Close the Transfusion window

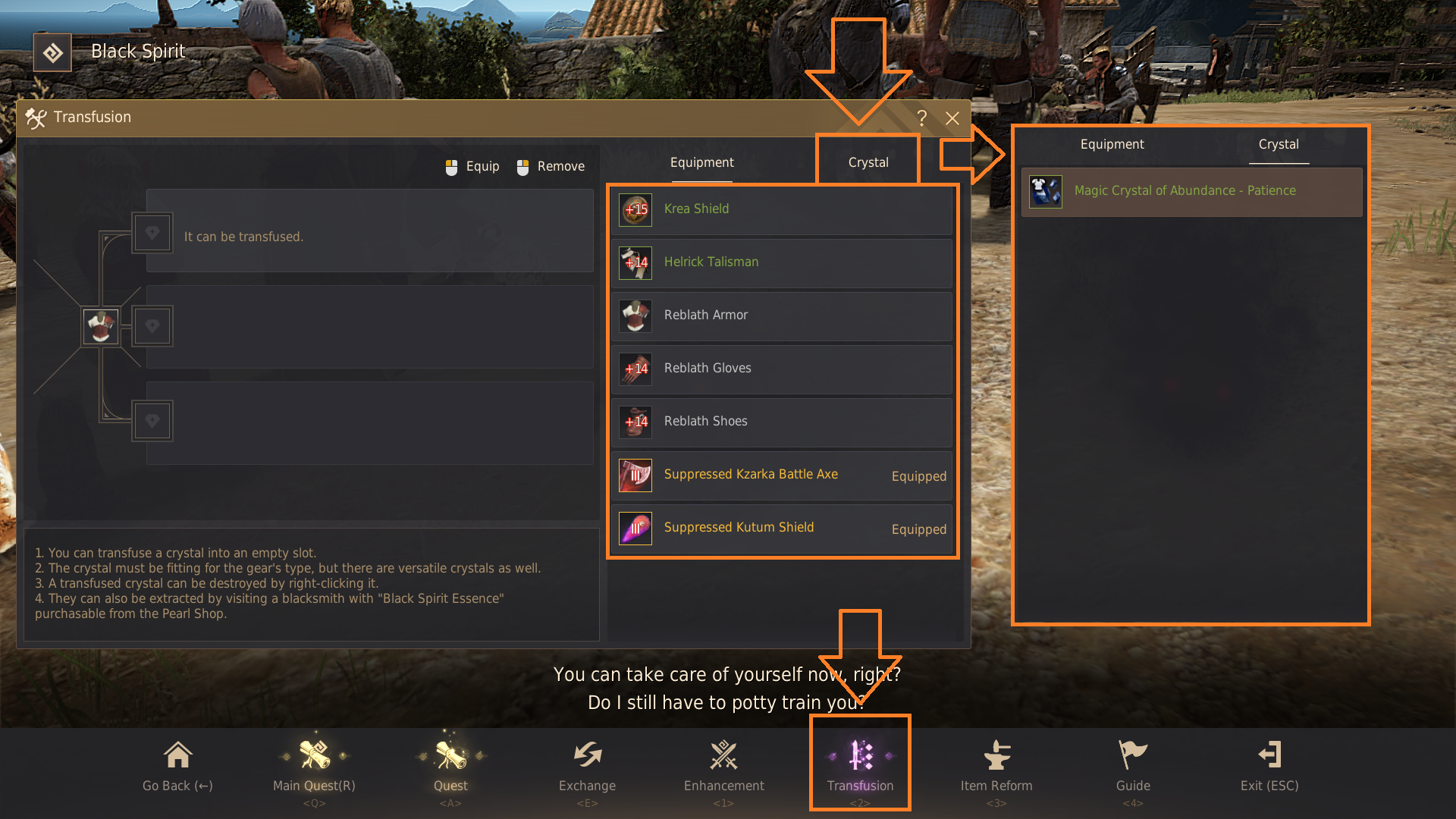point(952,118)
